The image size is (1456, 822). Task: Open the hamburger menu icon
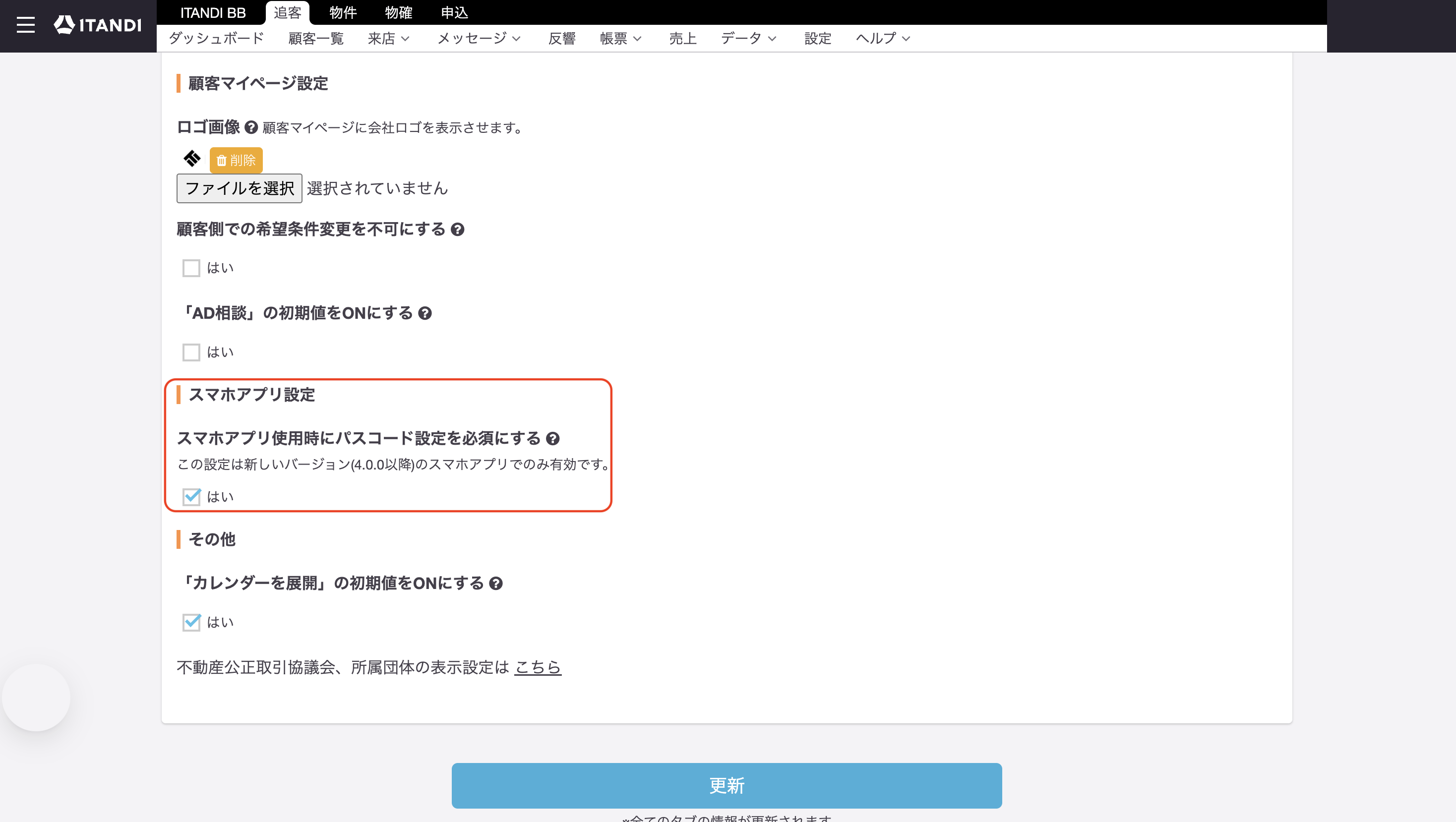pyautogui.click(x=25, y=25)
